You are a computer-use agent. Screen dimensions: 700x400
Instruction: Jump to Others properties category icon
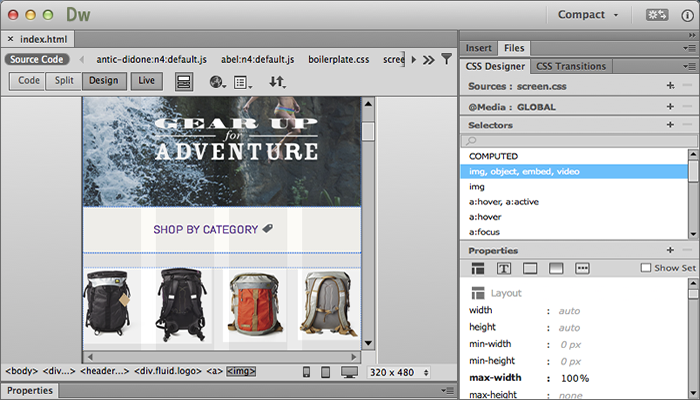(x=582, y=268)
